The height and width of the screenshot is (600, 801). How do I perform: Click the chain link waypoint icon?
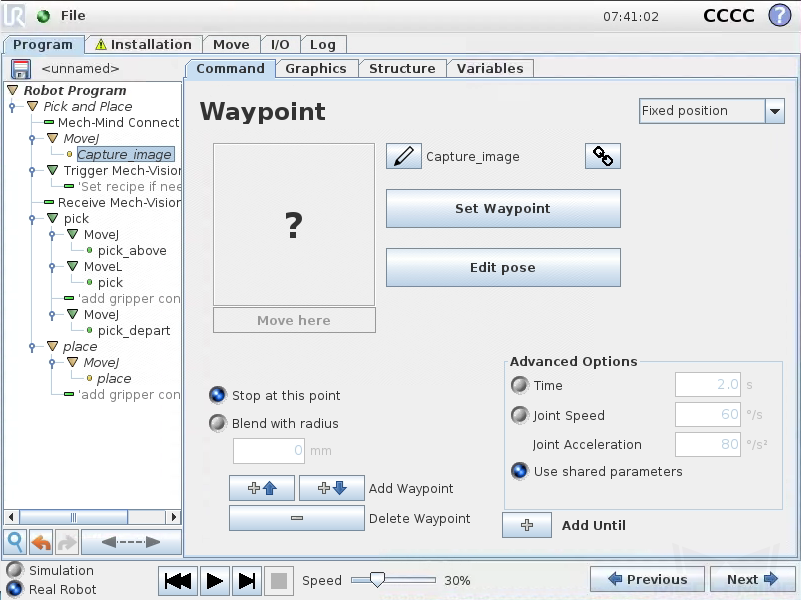[603, 156]
